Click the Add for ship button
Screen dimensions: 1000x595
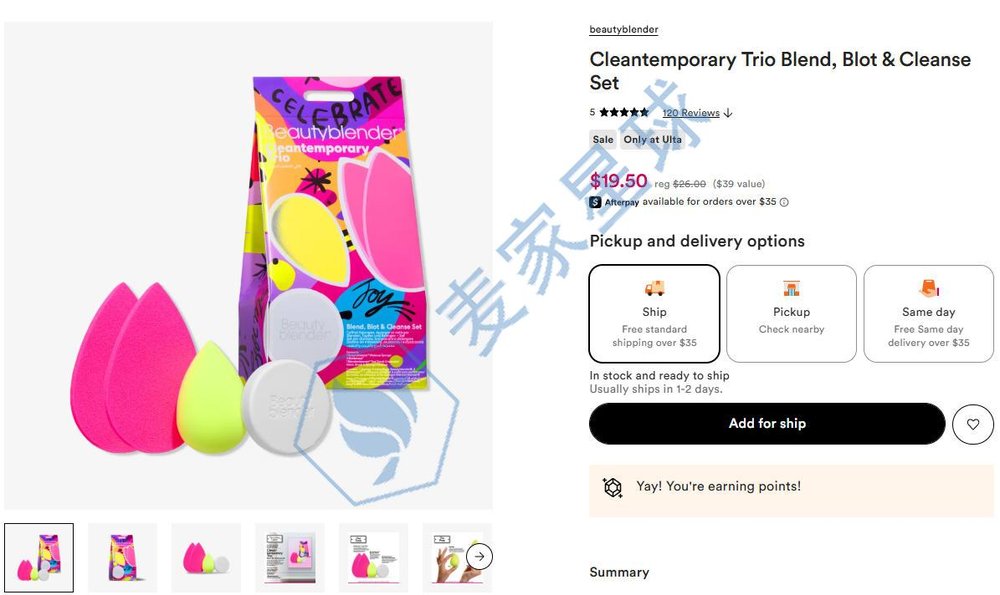point(767,423)
